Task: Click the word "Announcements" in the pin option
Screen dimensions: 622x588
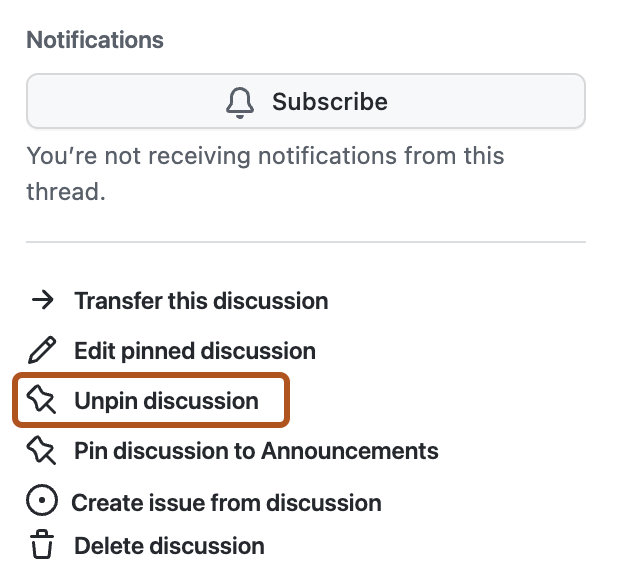Action: (349, 451)
